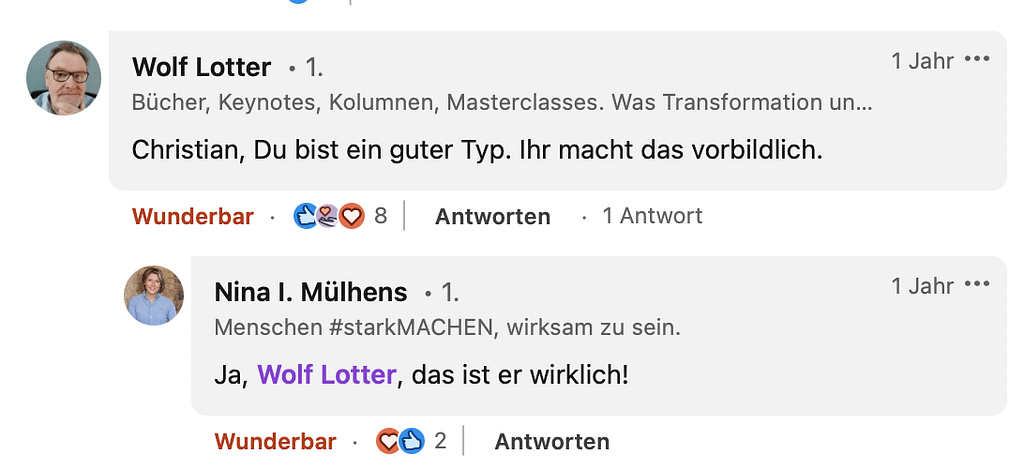Click Antworten under Nina's reply

click(552, 441)
